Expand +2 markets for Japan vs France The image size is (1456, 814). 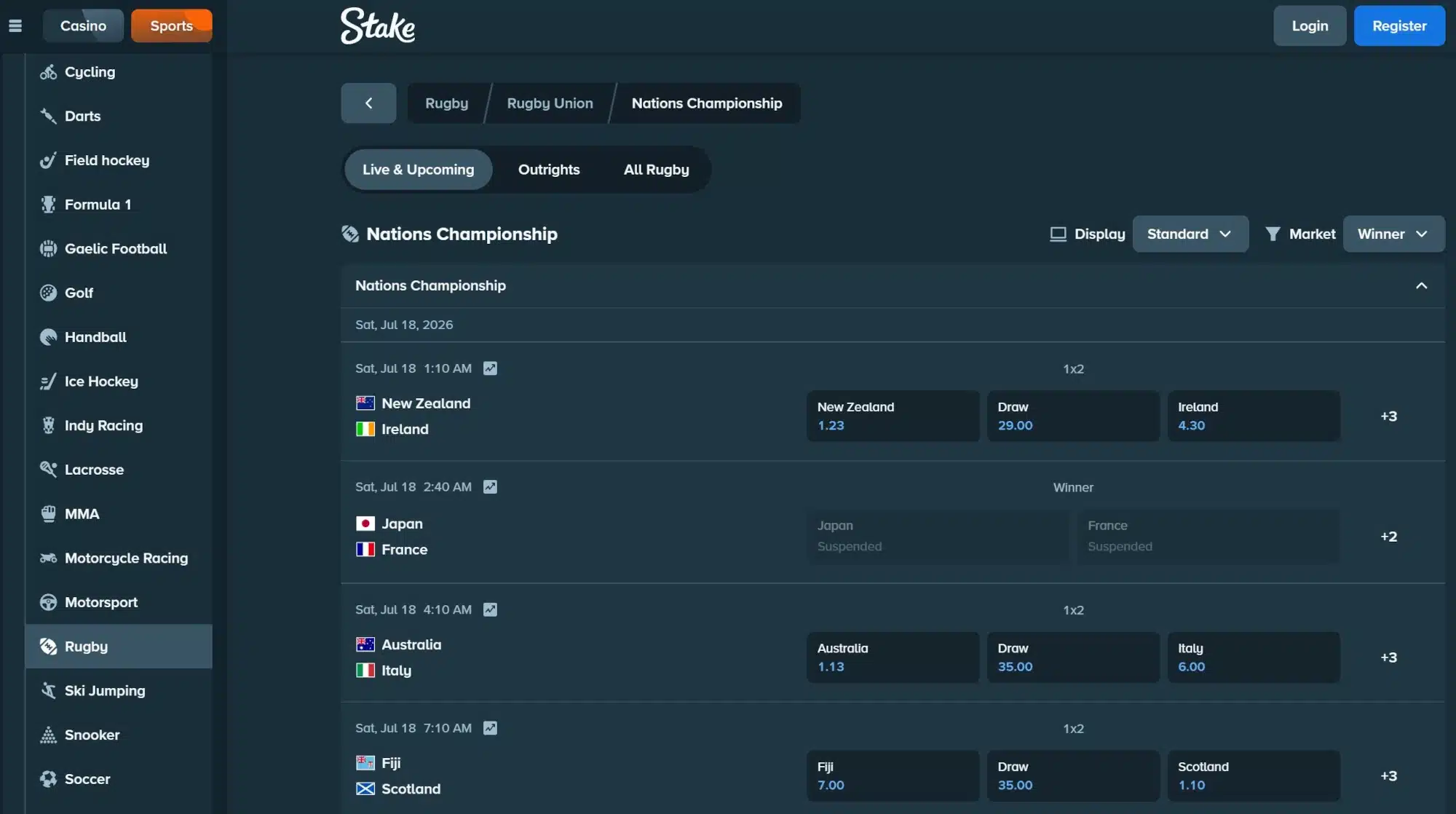pyautogui.click(x=1388, y=537)
